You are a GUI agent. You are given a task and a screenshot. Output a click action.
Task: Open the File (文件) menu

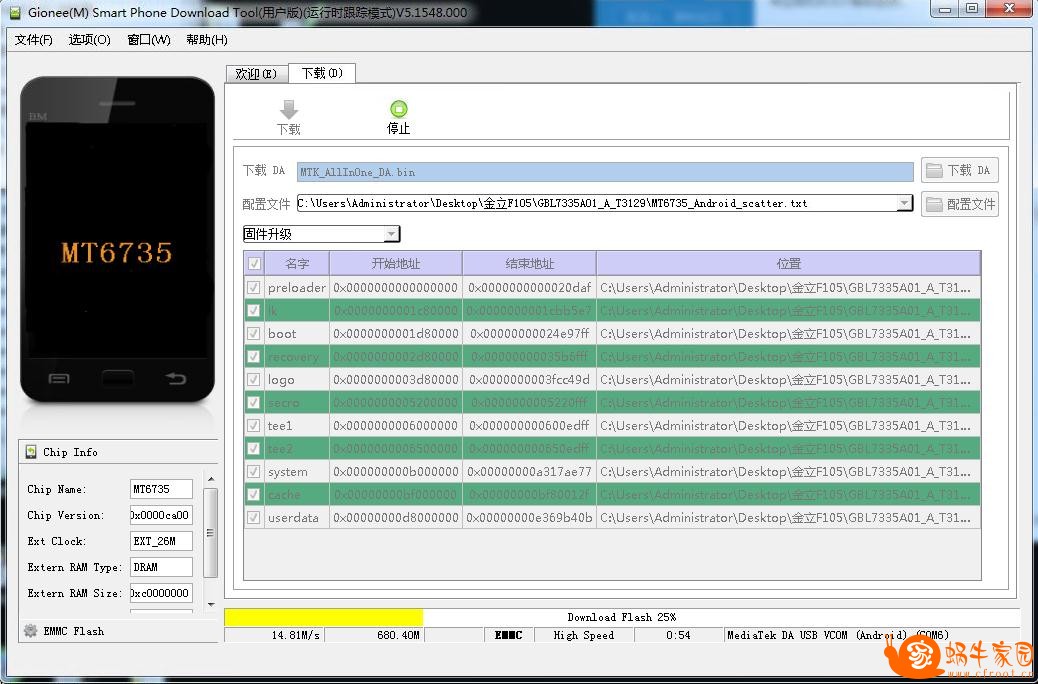click(34, 40)
